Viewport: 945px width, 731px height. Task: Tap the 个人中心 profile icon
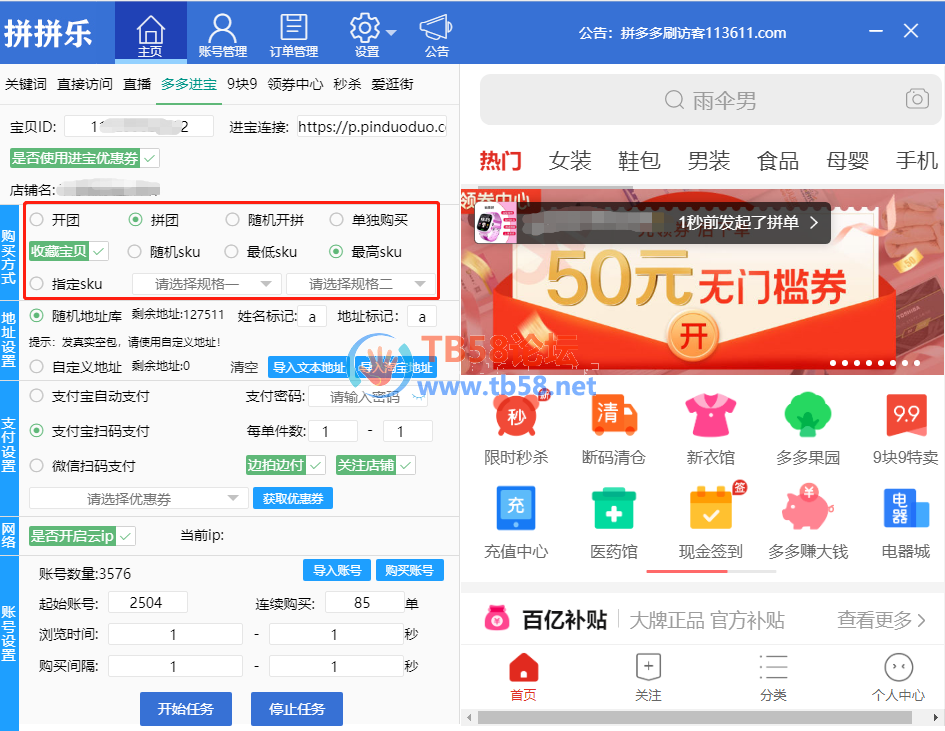899,667
